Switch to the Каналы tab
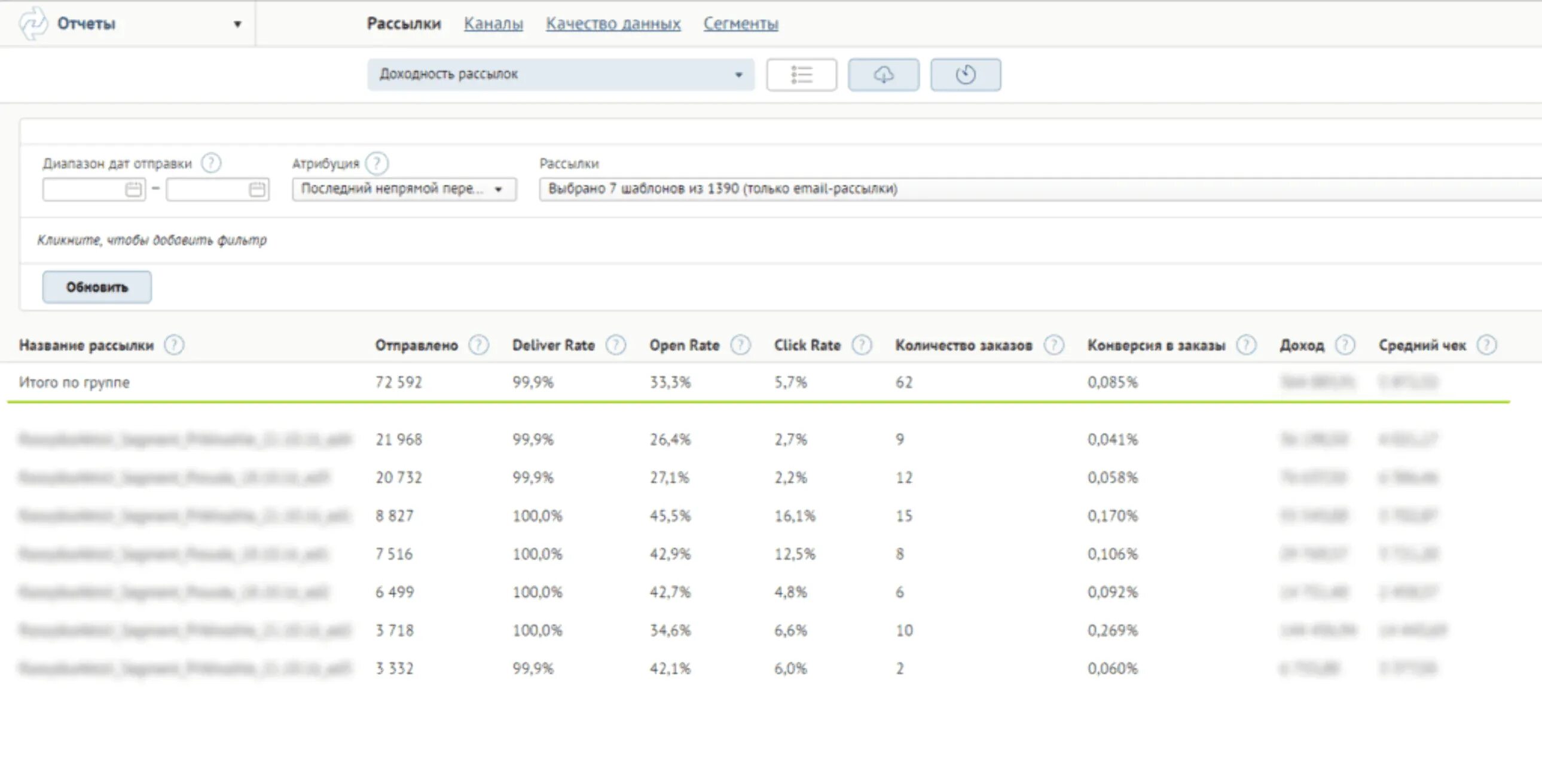 (493, 24)
